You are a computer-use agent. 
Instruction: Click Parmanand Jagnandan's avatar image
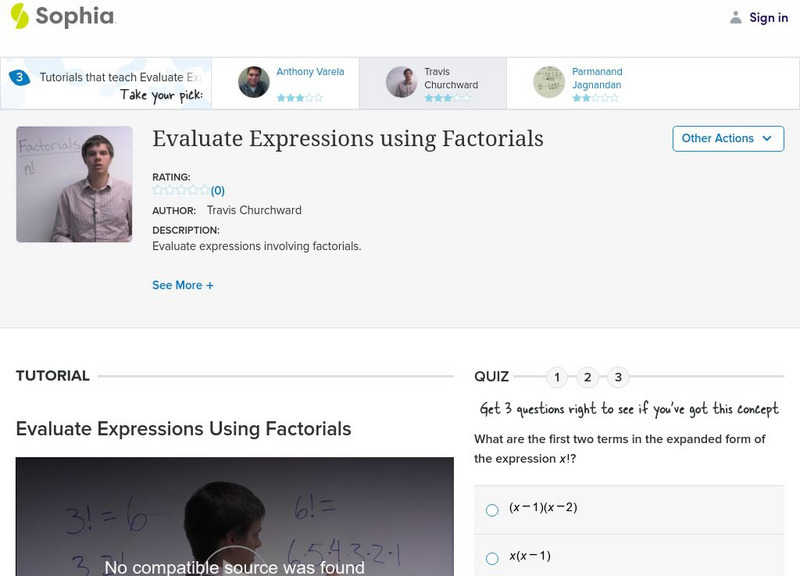549,82
